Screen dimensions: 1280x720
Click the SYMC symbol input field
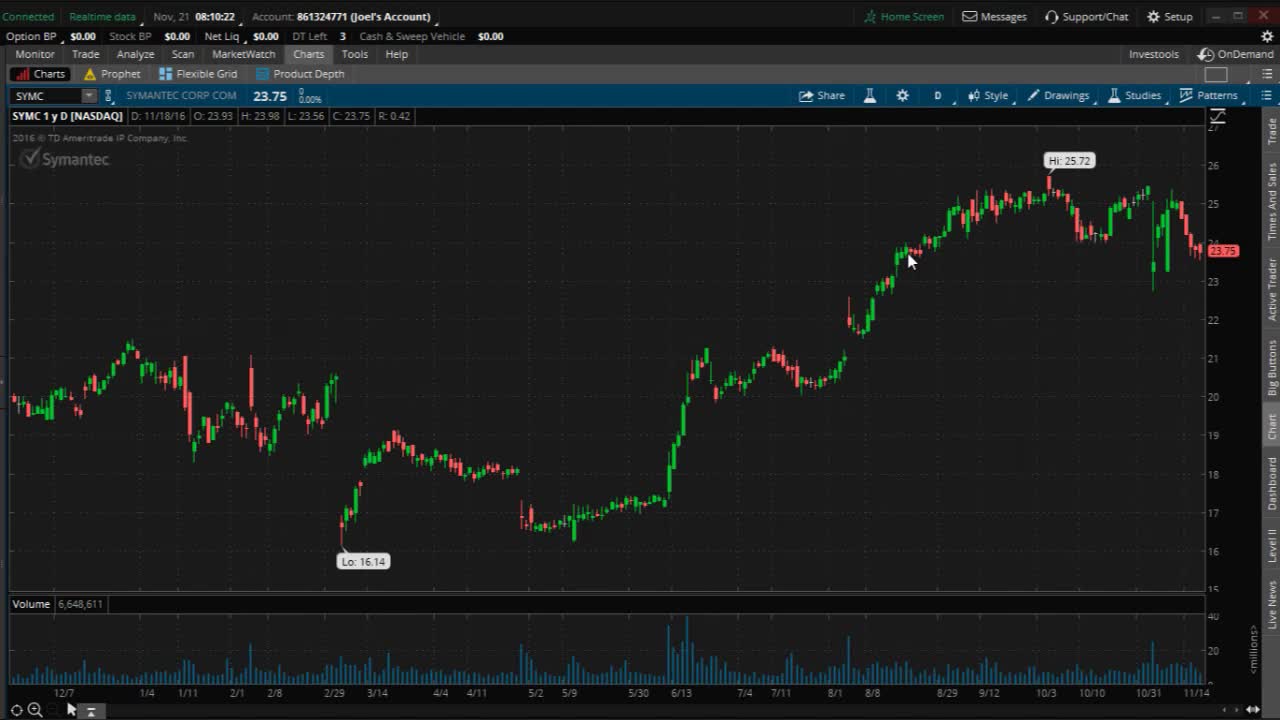point(46,96)
